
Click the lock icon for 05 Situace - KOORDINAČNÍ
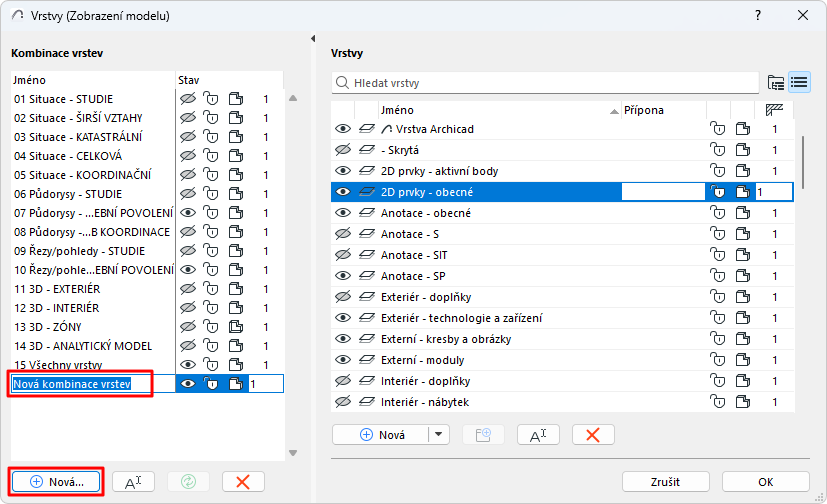coord(210,175)
